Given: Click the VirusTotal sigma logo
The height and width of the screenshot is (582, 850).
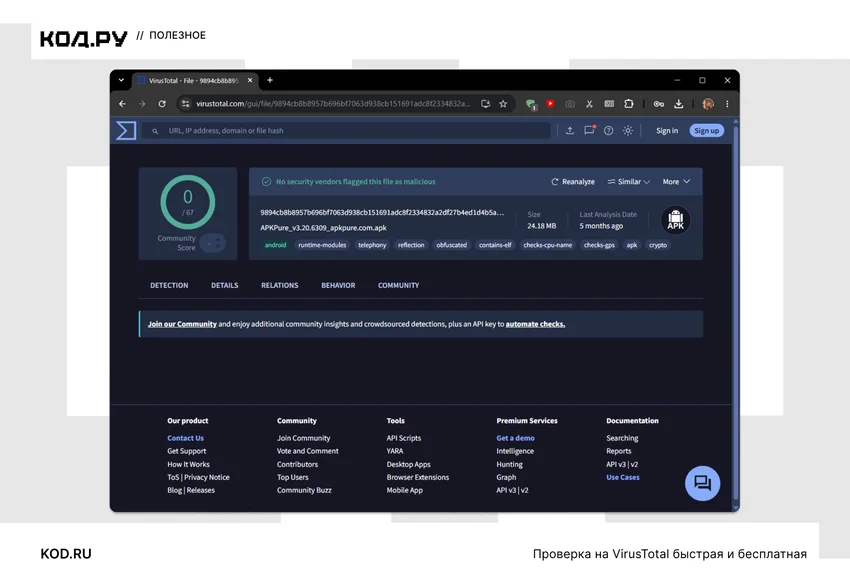Looking at the screenshot, I should point(126,131).
